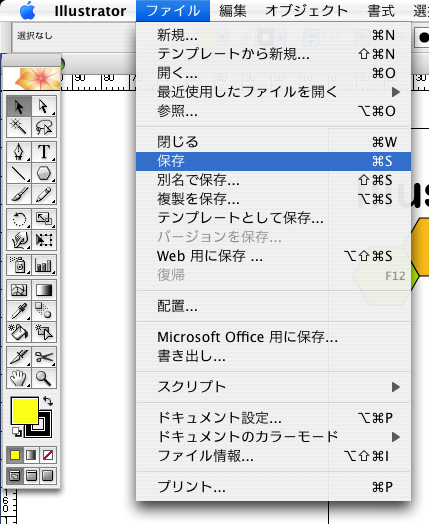Select the Warp tool
This screenshot has width=429, height=524.
point(19,240)
